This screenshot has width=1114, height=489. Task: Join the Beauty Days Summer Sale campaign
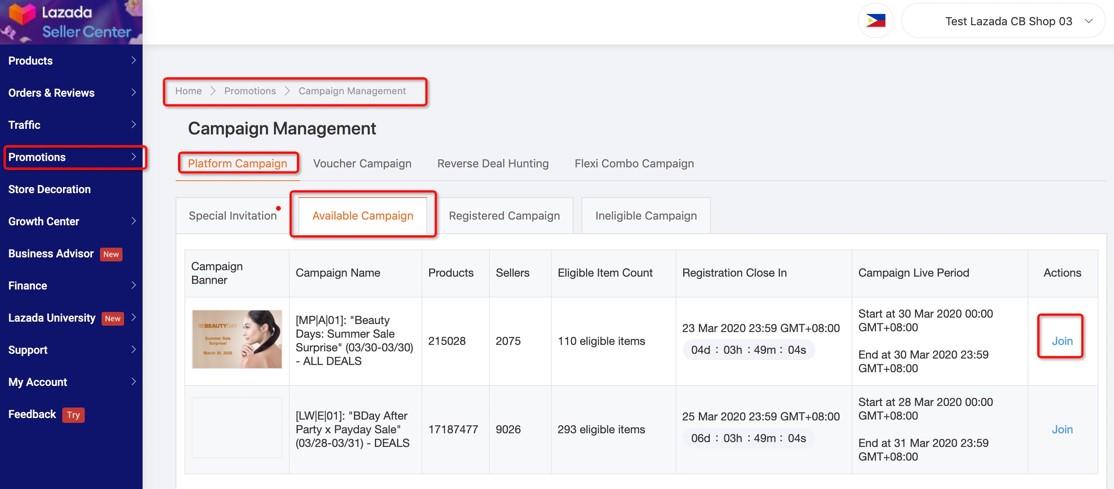tap(1062, 341)
